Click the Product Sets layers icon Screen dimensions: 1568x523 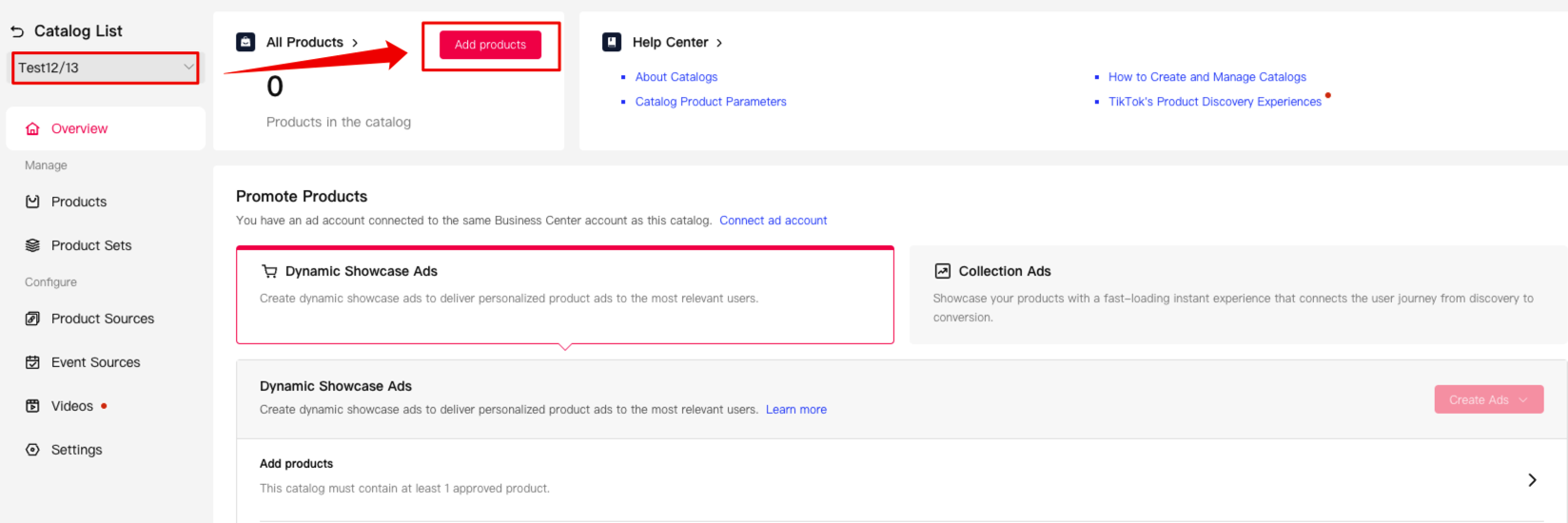(32, 245)
